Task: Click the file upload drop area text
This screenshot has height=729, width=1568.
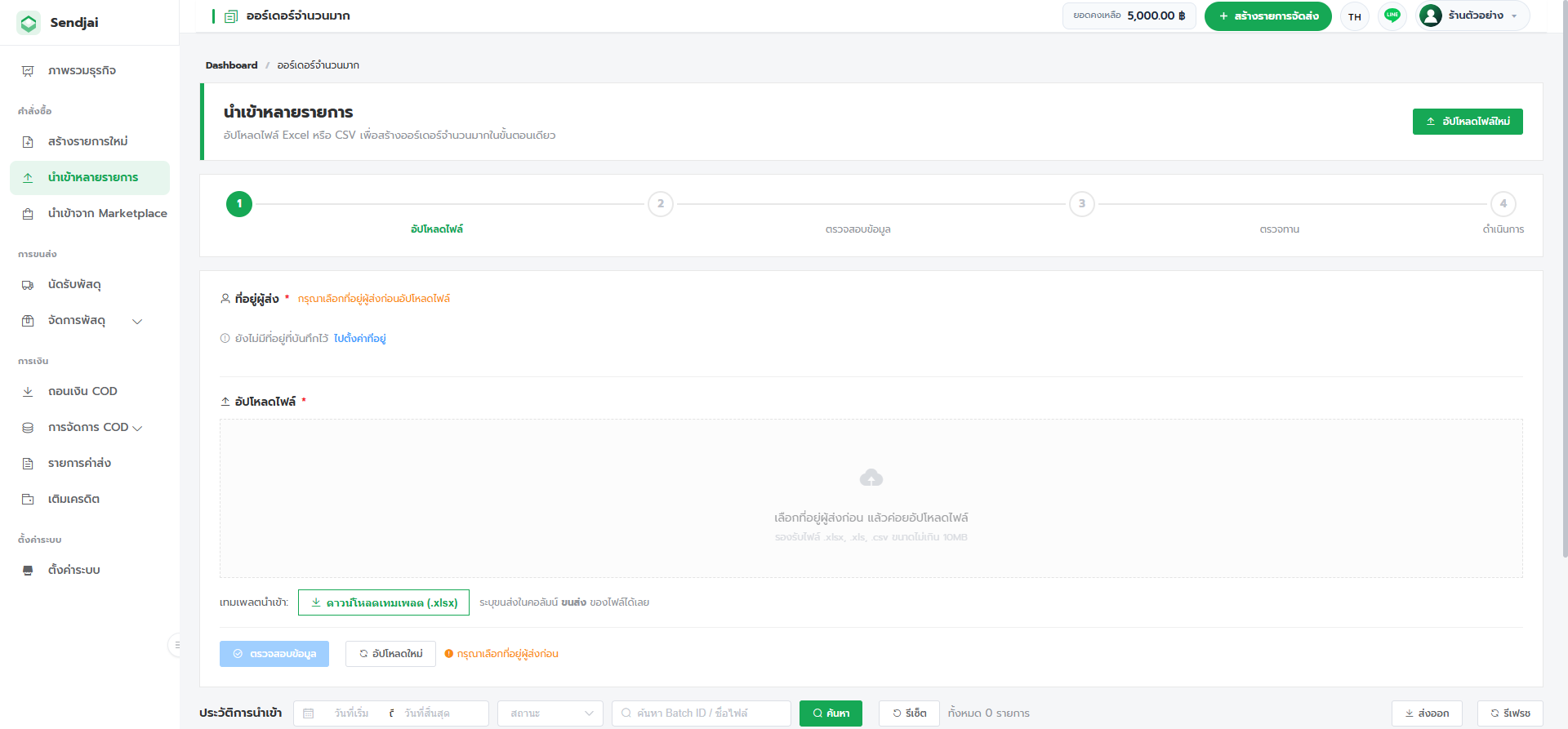Action: pos(871,518)
